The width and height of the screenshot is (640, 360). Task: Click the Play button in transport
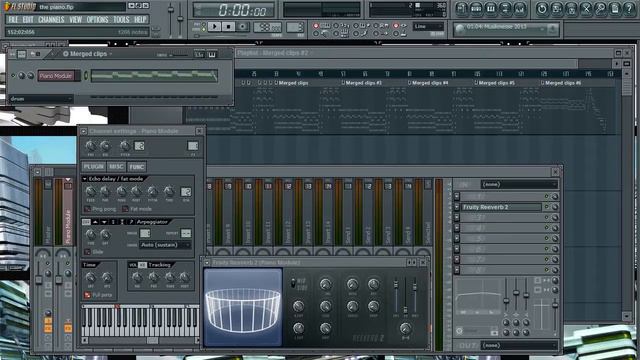point(214,27)
